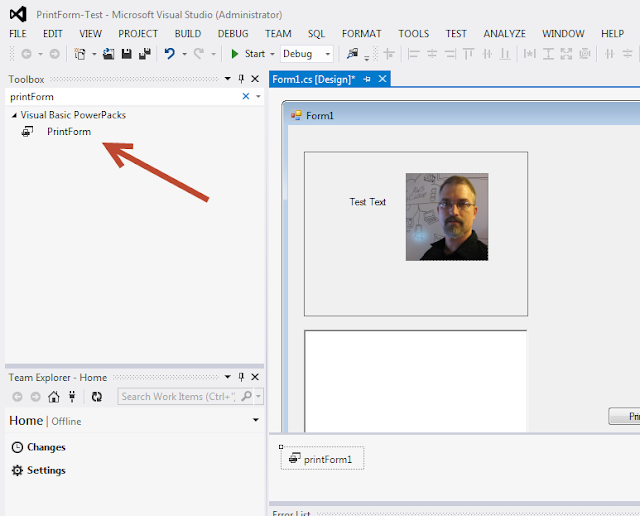Click the Team Explorer Home icon

(x=53, y=396)
